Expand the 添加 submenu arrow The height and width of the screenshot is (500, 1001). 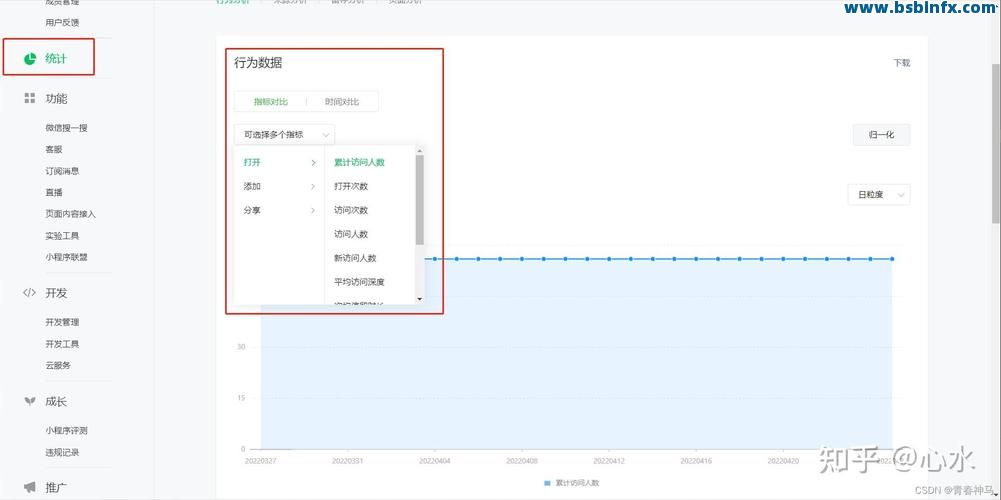[x=313, y=186]
